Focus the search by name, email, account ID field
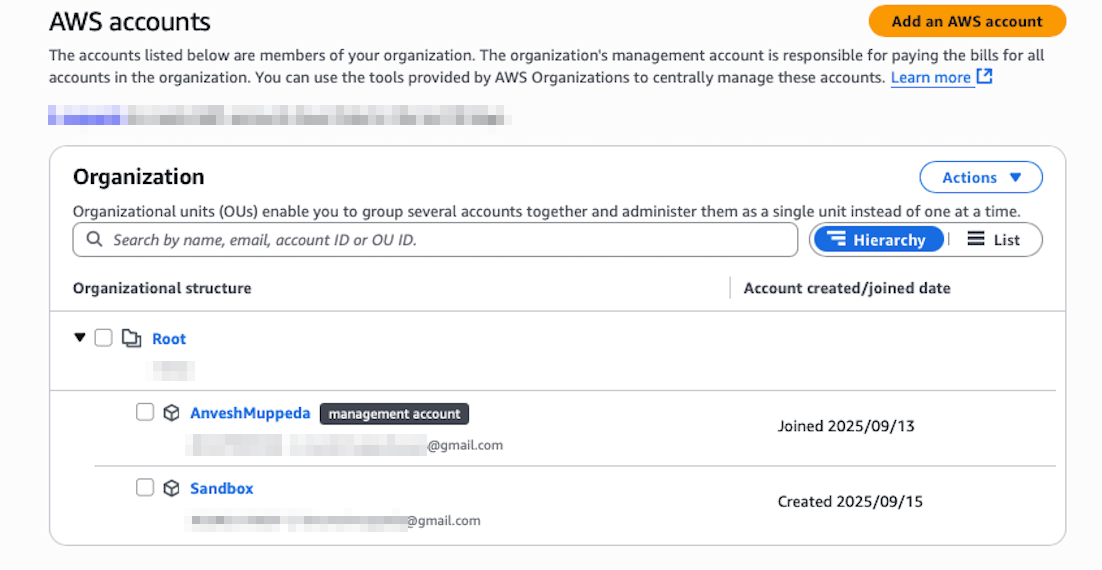This screenshot has width=1102, height=570. pyautogui.click(x=435, y=240)
